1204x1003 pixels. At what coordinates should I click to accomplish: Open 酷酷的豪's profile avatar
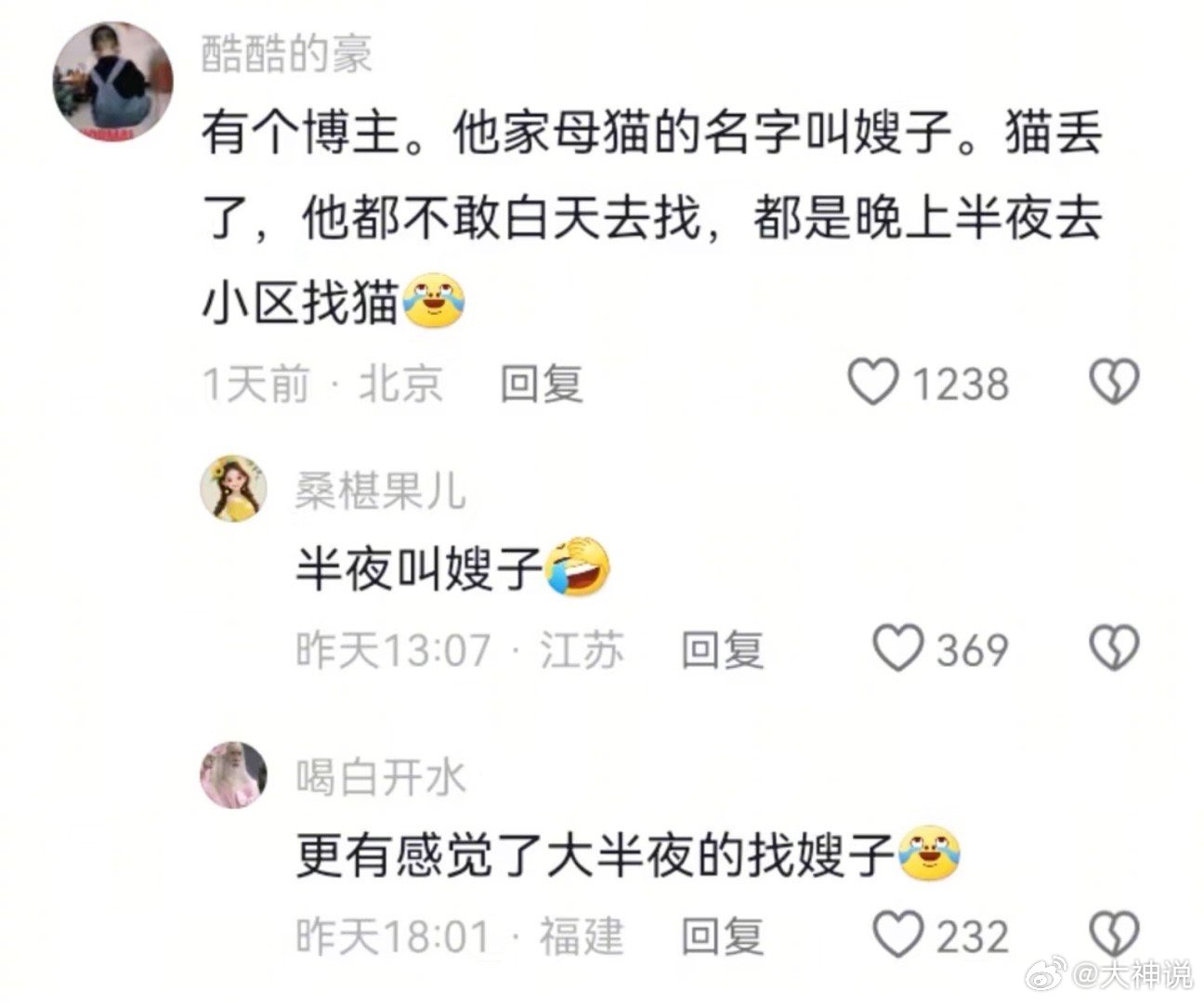coord(113,84)
